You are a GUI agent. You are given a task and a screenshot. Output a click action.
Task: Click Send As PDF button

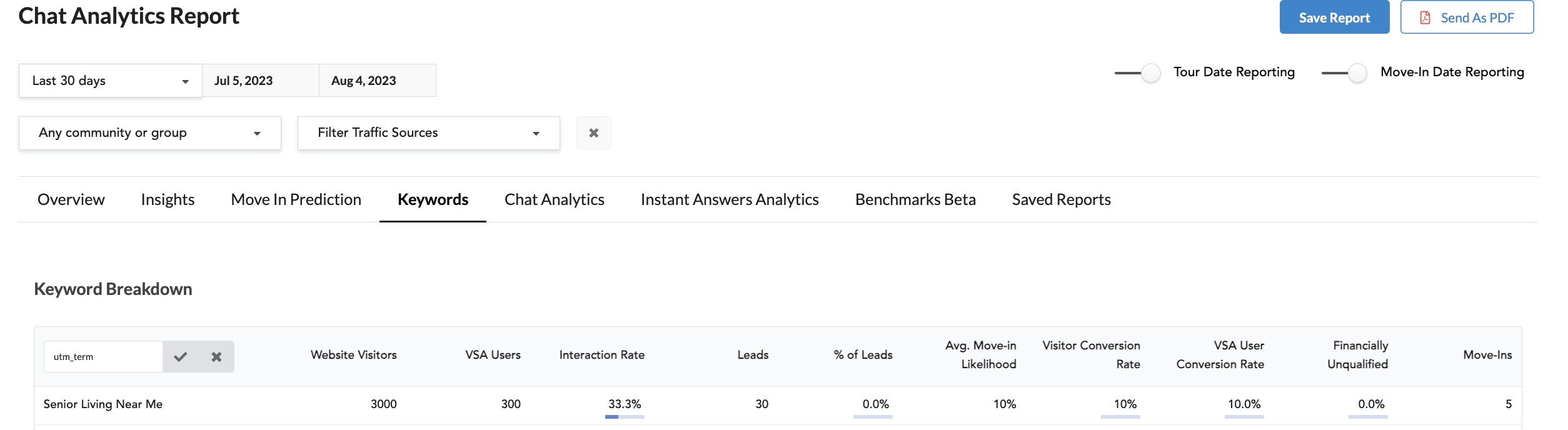(1466, 17)
